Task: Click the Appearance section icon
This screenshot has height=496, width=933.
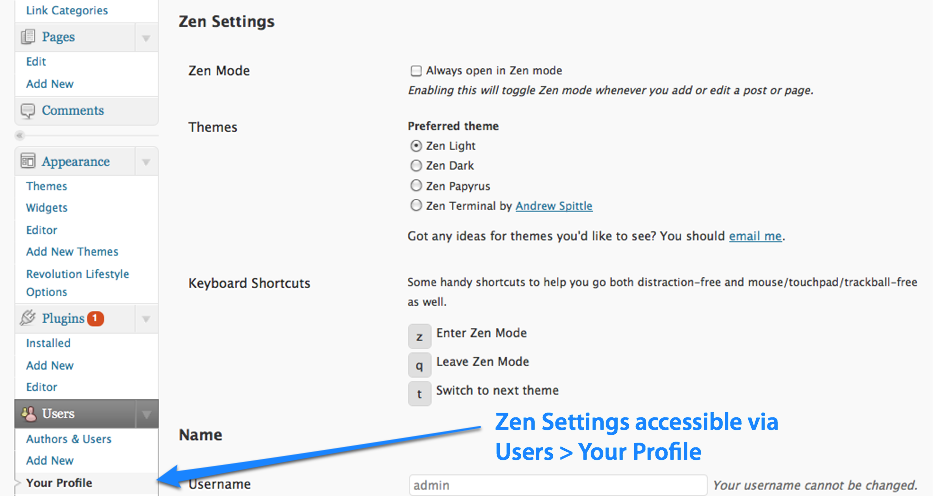Action: (x=28, y=161)
